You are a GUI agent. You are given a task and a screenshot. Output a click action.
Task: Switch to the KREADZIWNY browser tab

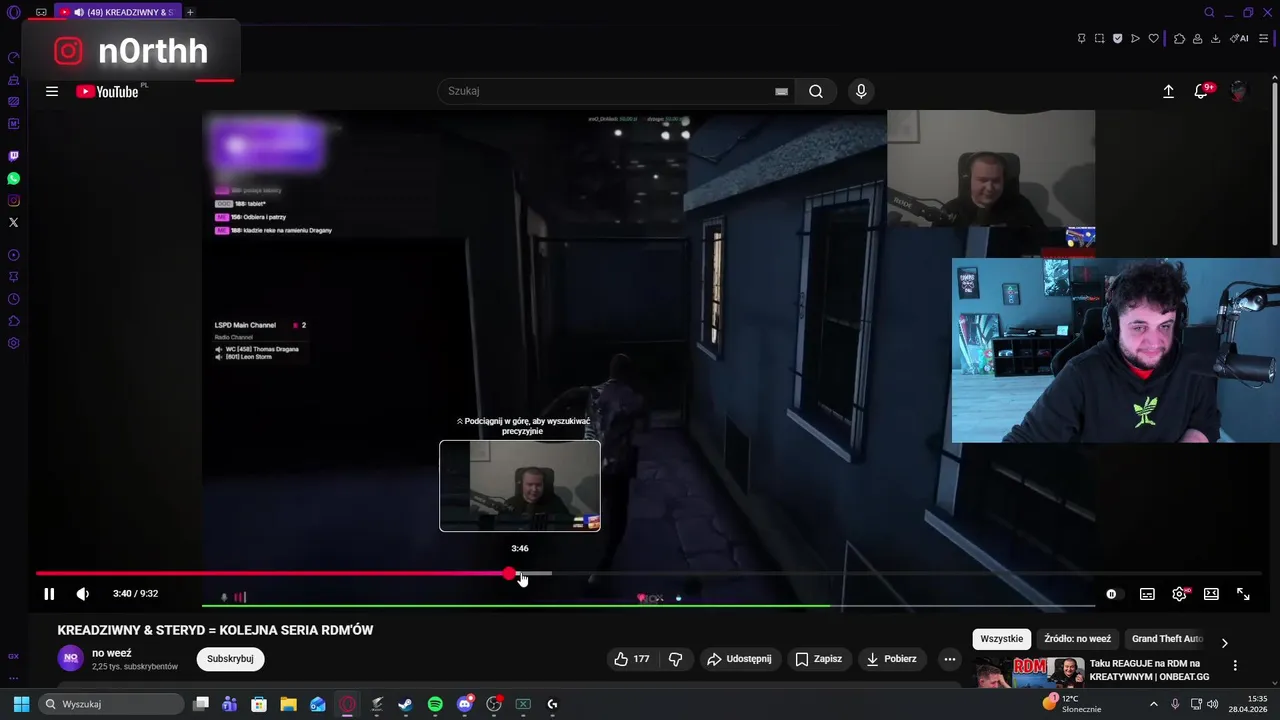click(118, 12)
